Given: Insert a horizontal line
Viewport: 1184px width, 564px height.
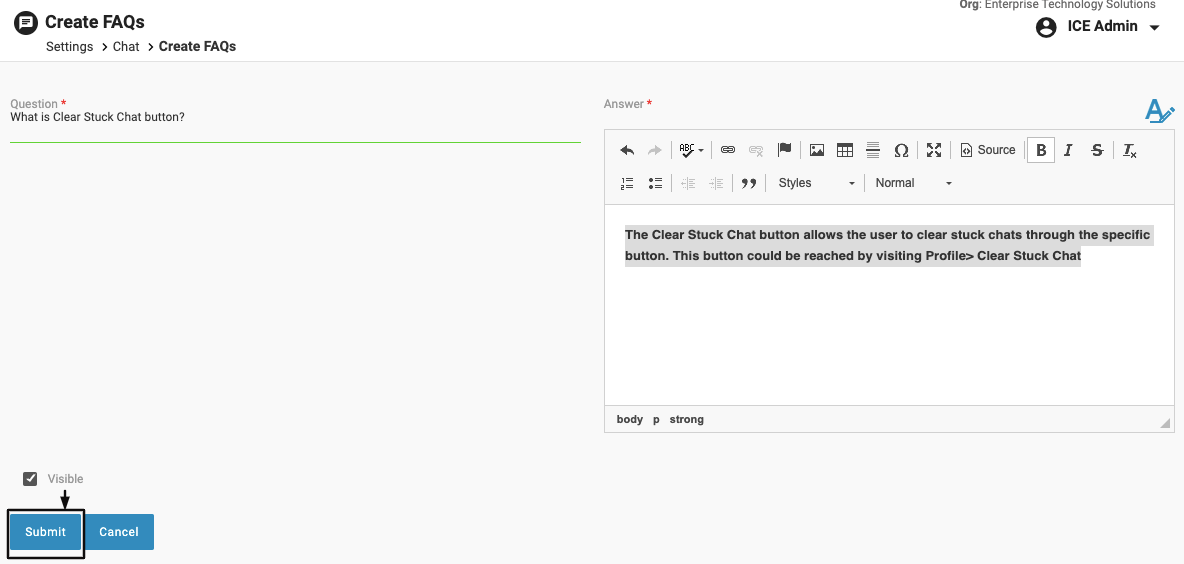Looking at the screenshot, I should 873,150.
